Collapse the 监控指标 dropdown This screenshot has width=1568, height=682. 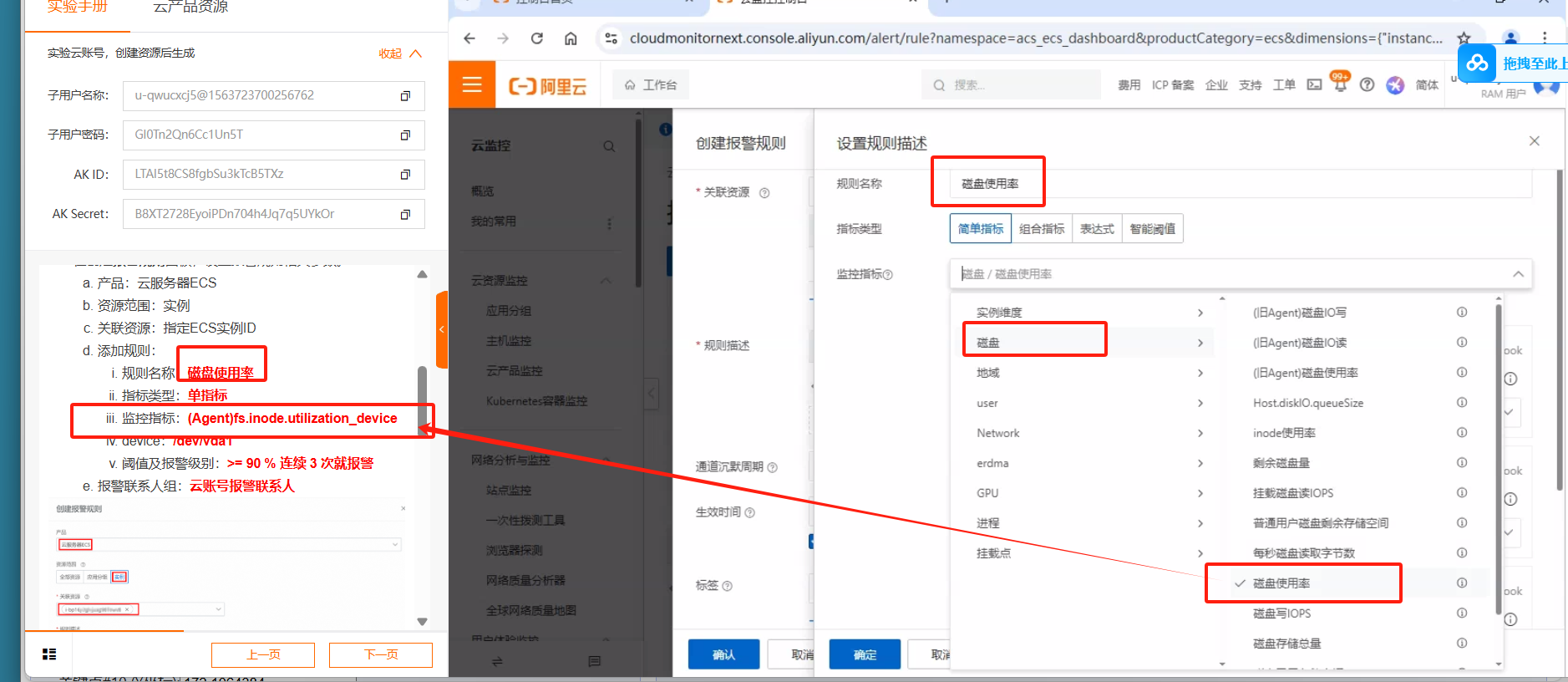[x=1518, y=274]
